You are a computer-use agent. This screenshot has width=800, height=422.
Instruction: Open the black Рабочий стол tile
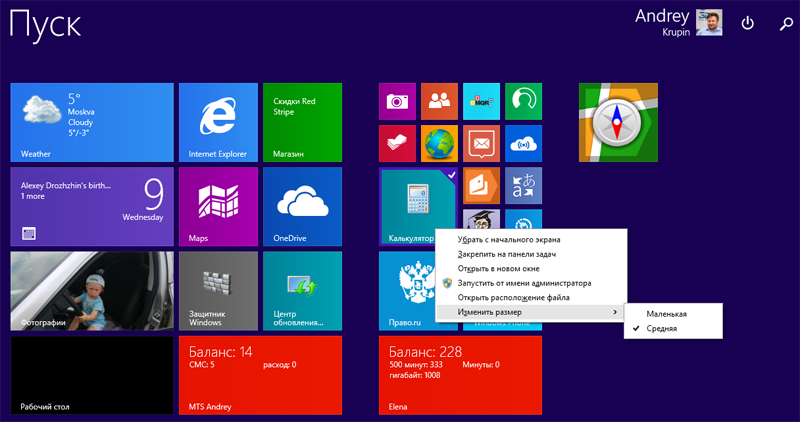(92, 375)
